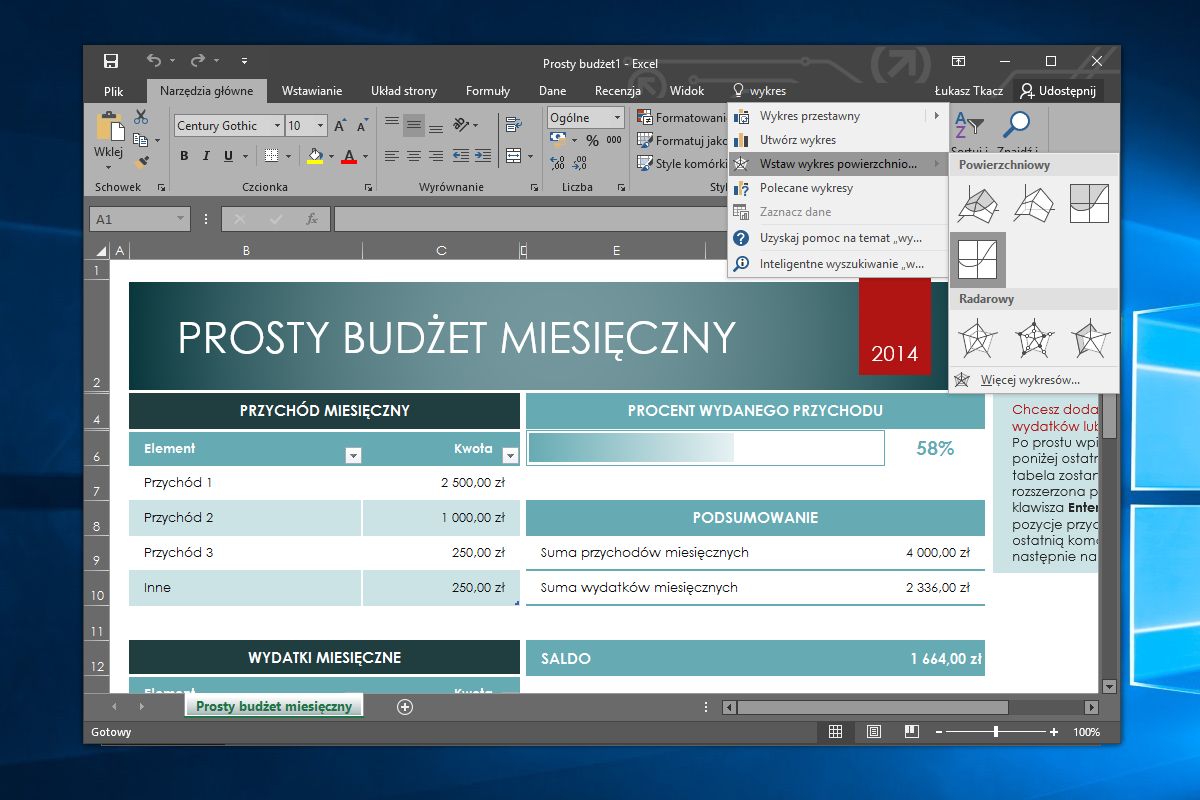The height and width of the screenshot is (800, 1200).
Task: Expand the Ogólne number format dropdown
Action: point(617,118)
